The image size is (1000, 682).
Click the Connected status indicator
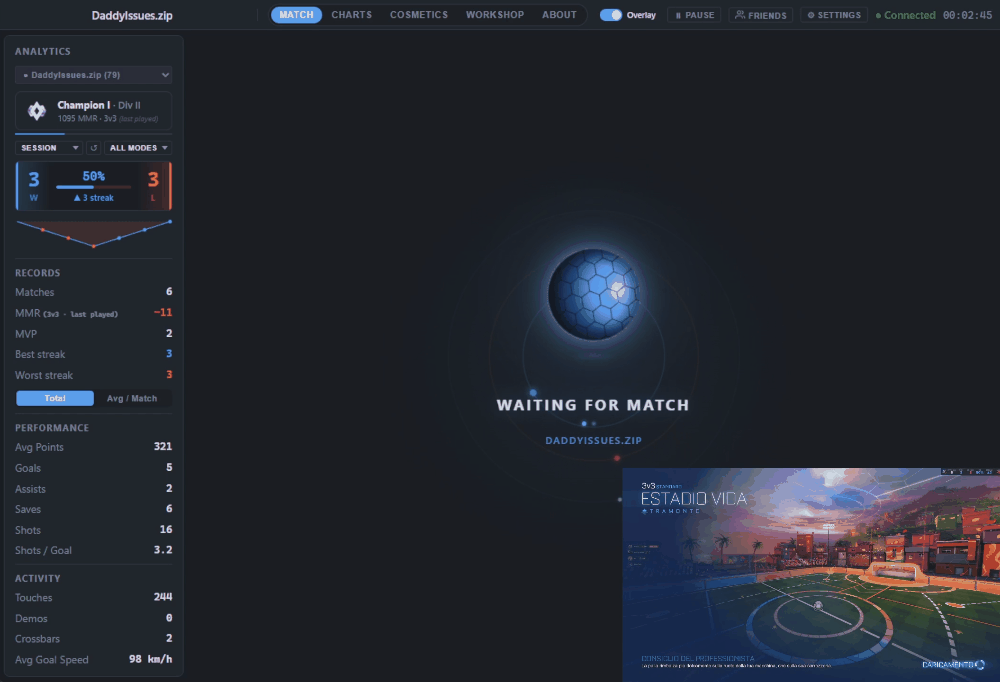[x=905, y=15]
